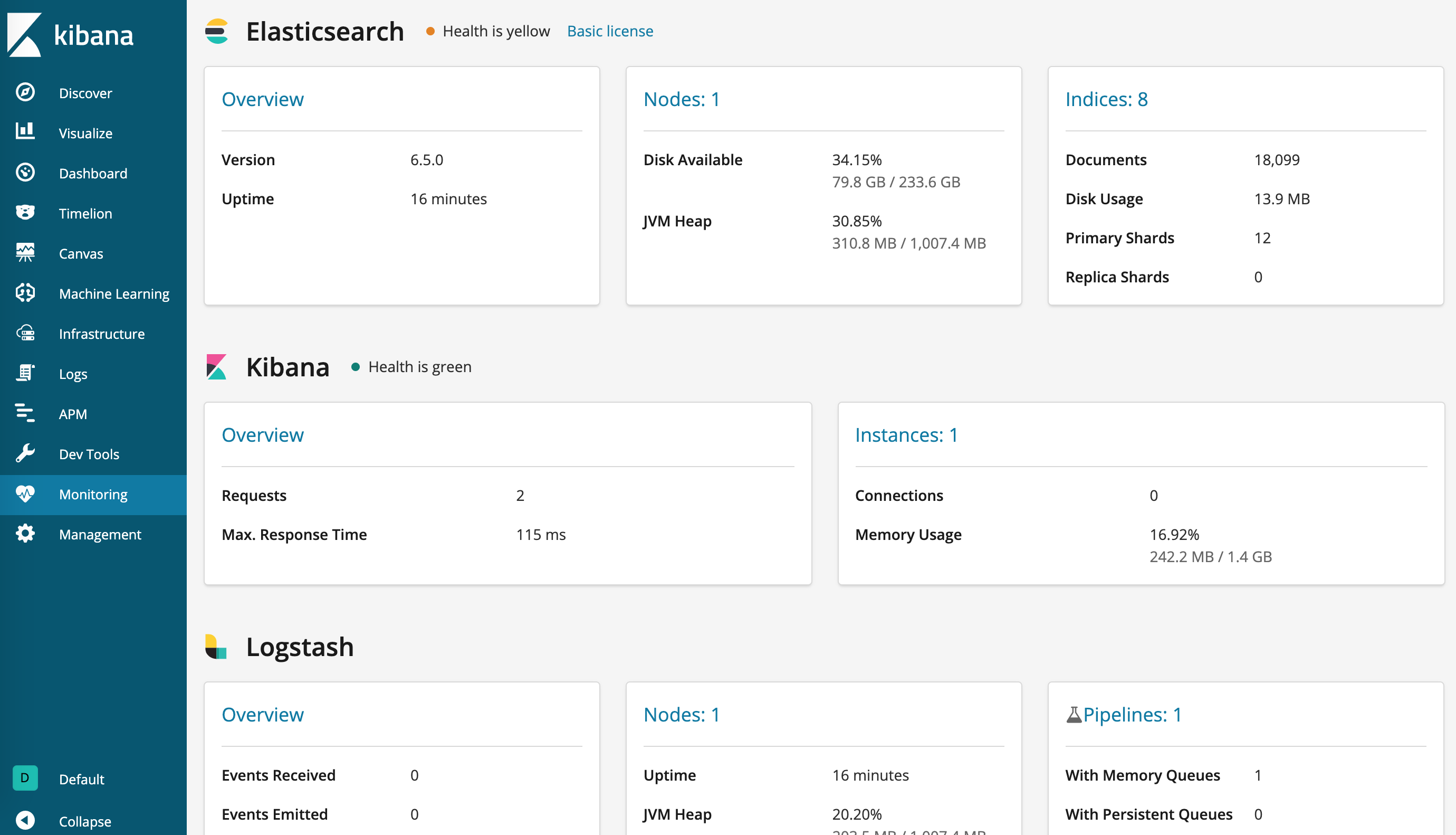Open Elasticsearch Nodes: 1 listing
The width and height of the screenshot is (1456, 835).
click(682, 99)
